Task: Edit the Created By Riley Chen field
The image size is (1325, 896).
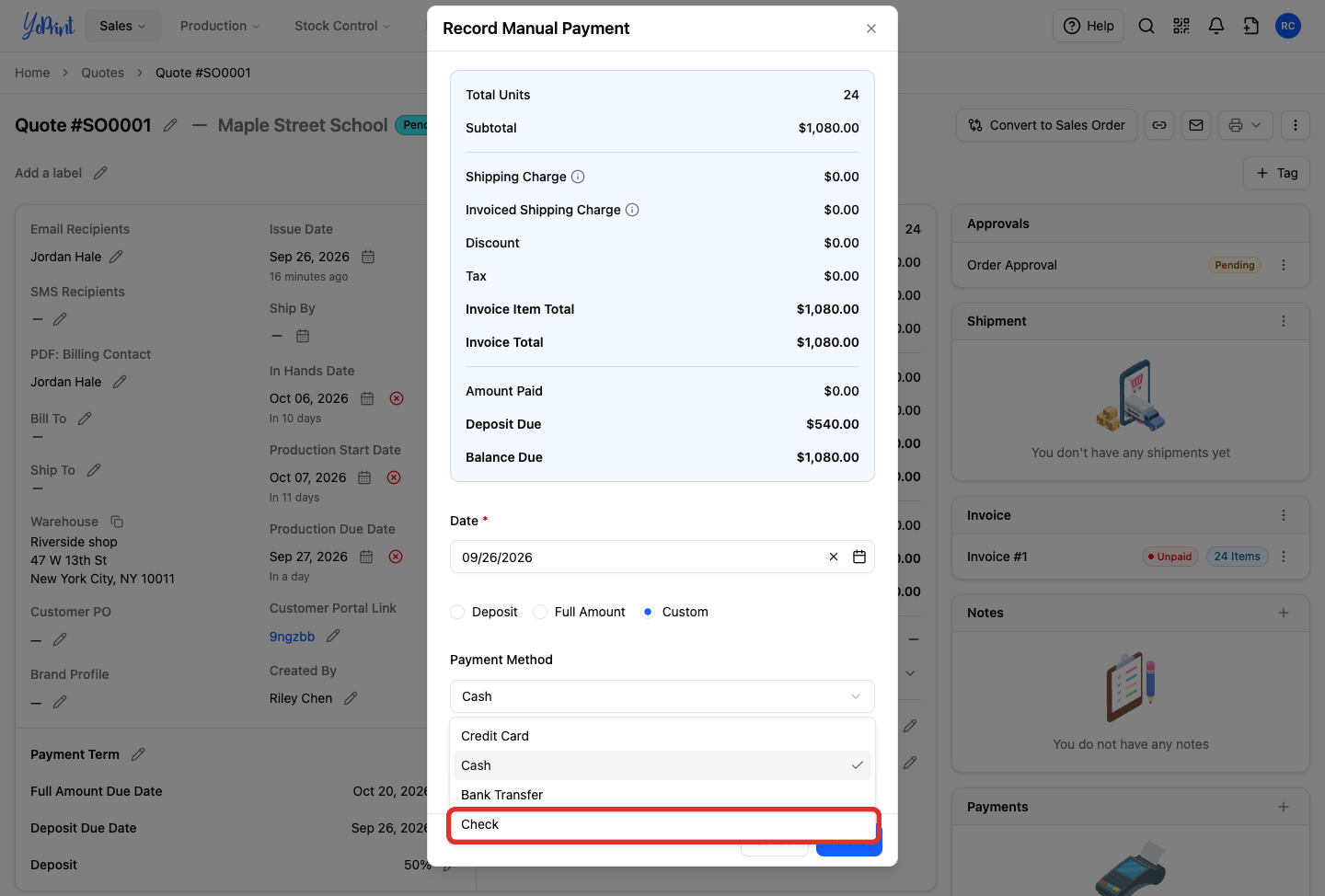Action: click(x=351, y=698)
